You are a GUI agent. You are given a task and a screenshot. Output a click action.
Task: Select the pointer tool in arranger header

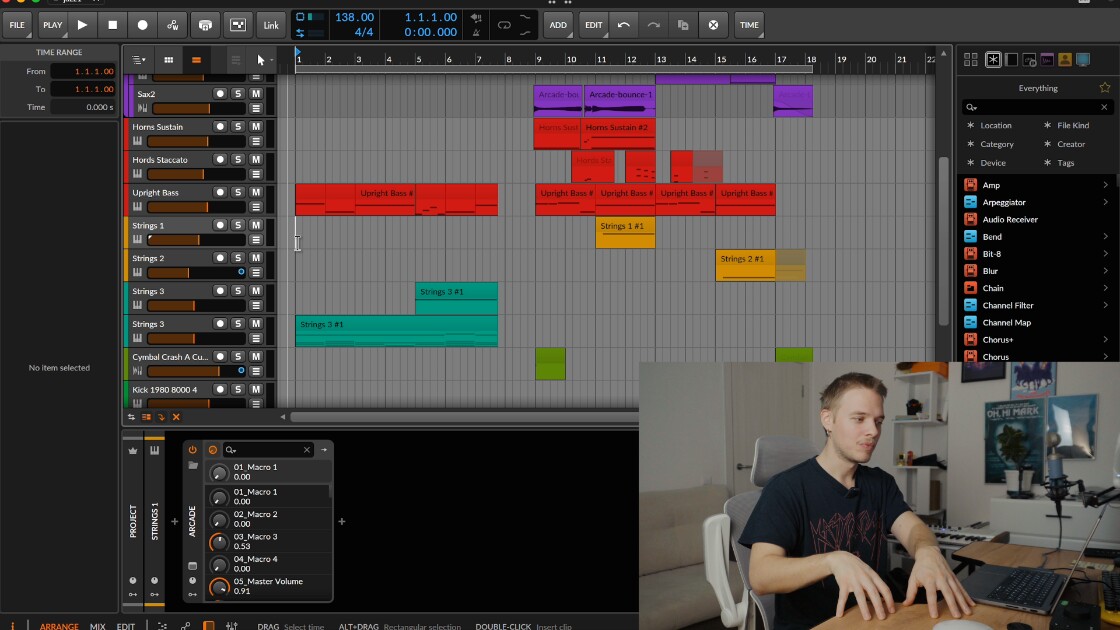[261, 60]
